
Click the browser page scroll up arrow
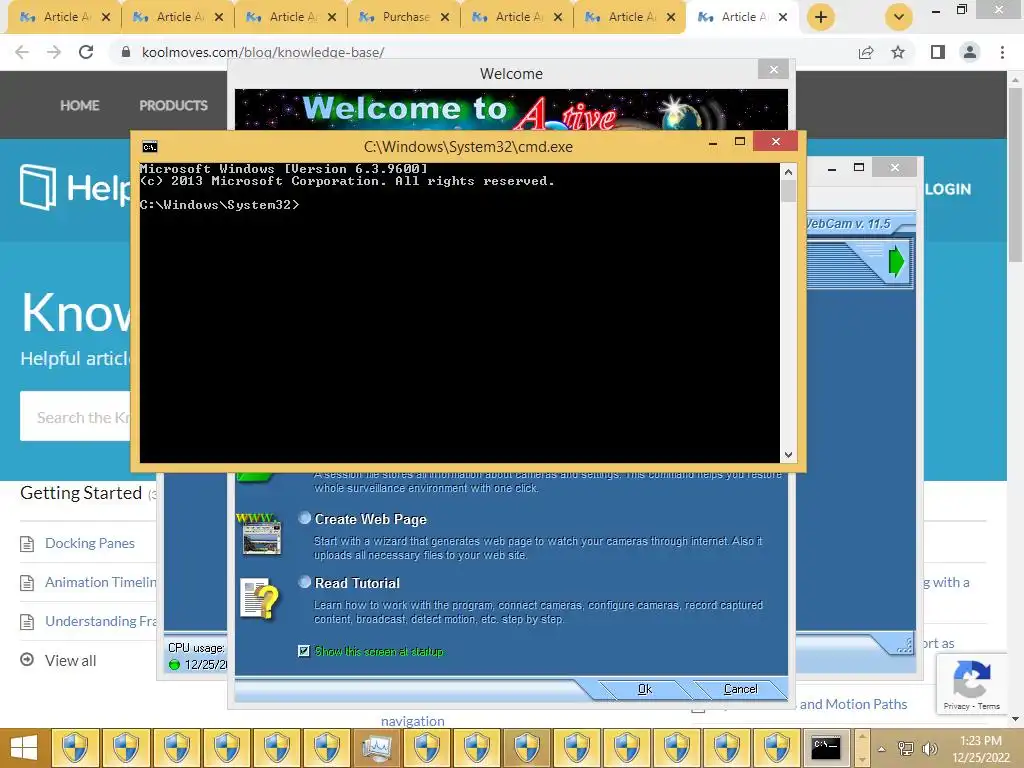coord(1015,79)
